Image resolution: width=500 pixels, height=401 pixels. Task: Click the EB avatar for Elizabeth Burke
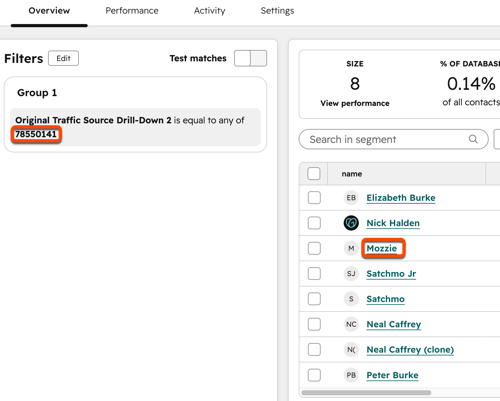coord(351,198)
